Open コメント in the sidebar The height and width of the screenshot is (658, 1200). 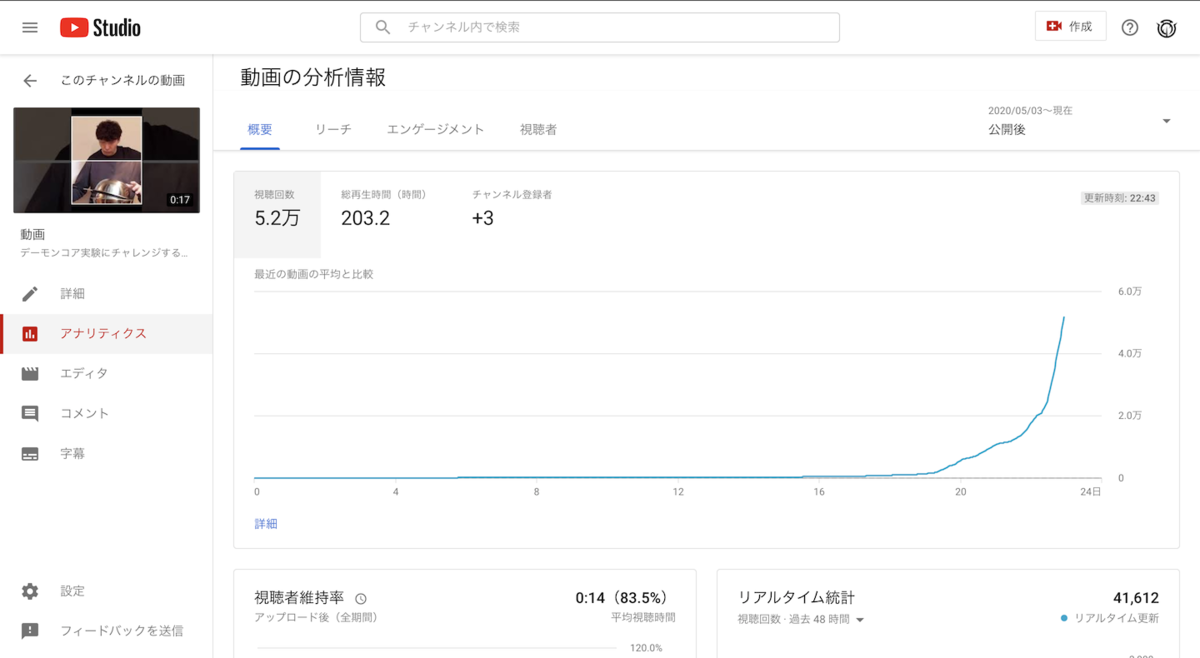[x=106, y=414]
